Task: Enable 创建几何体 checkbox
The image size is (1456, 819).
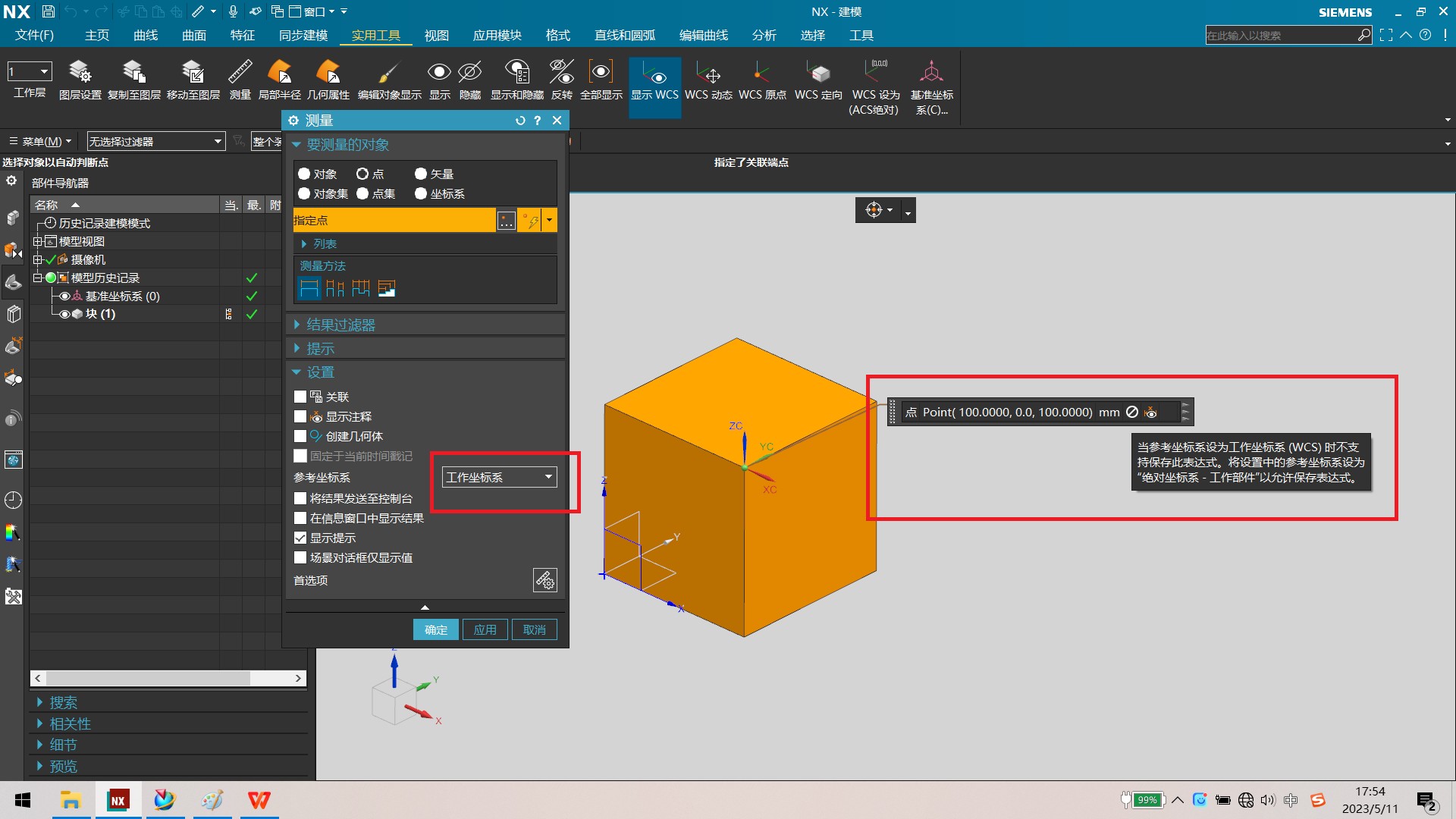Action: [300, 436]
